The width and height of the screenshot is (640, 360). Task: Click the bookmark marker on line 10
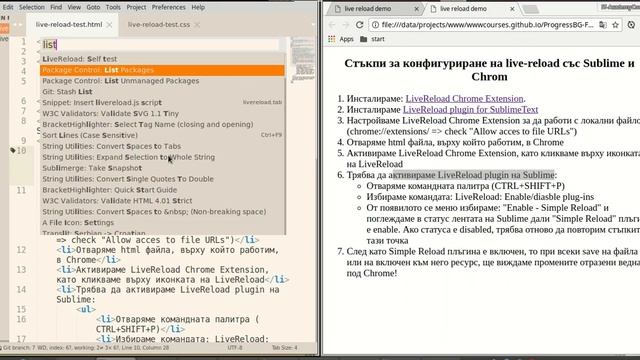pyautogui.click(x=13, y=150)
